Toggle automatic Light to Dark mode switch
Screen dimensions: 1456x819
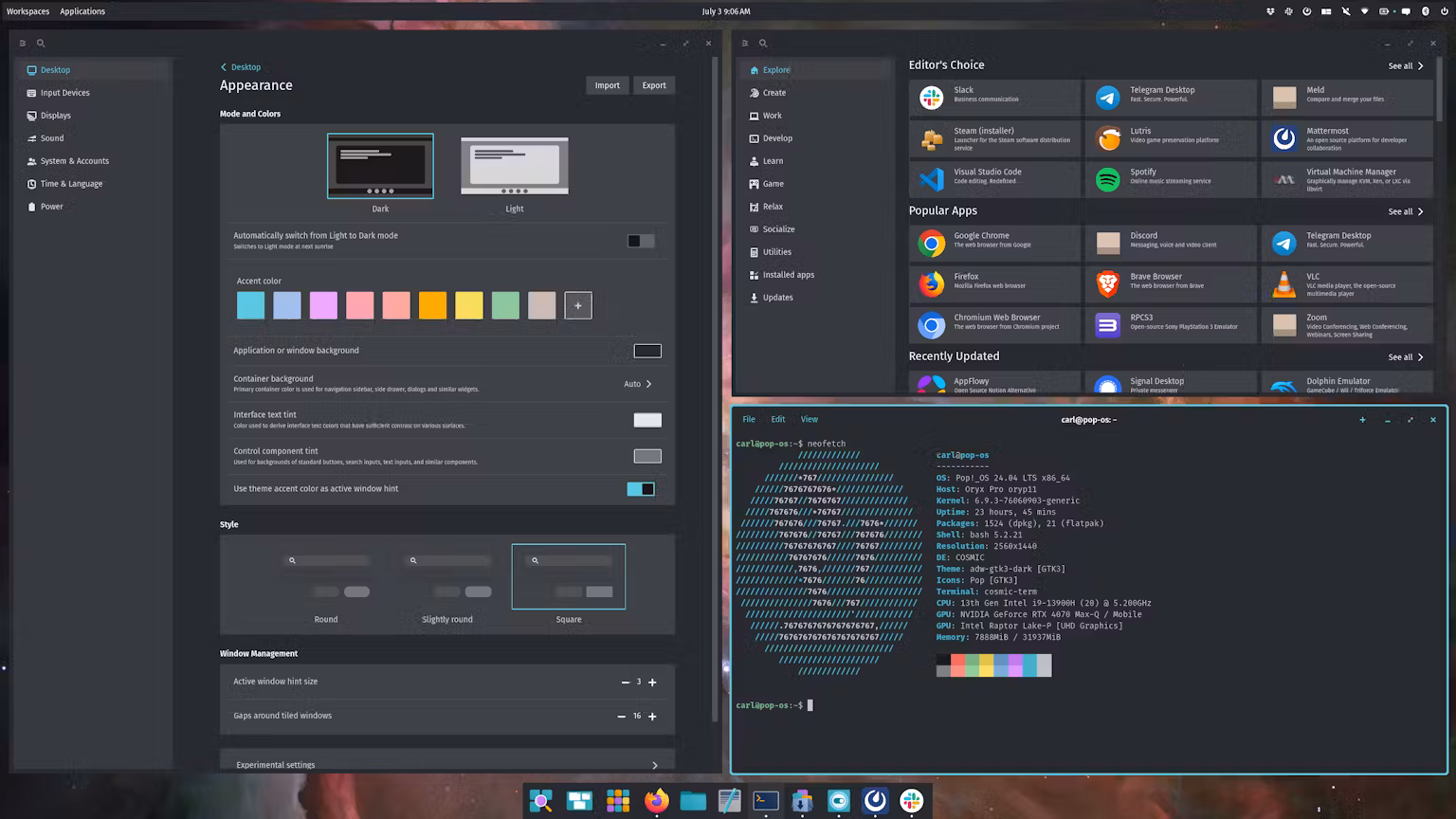click(x=641, y=241)
